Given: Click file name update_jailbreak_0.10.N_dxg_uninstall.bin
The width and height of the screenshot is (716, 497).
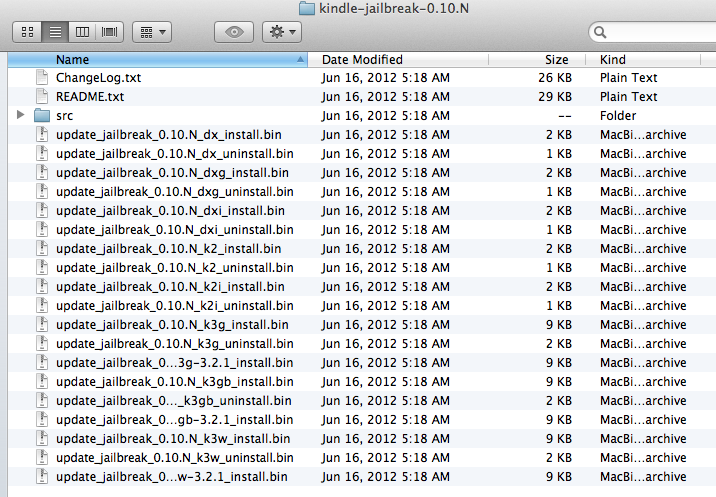Looking at the screenshot, I should click(x=175, y=192).
